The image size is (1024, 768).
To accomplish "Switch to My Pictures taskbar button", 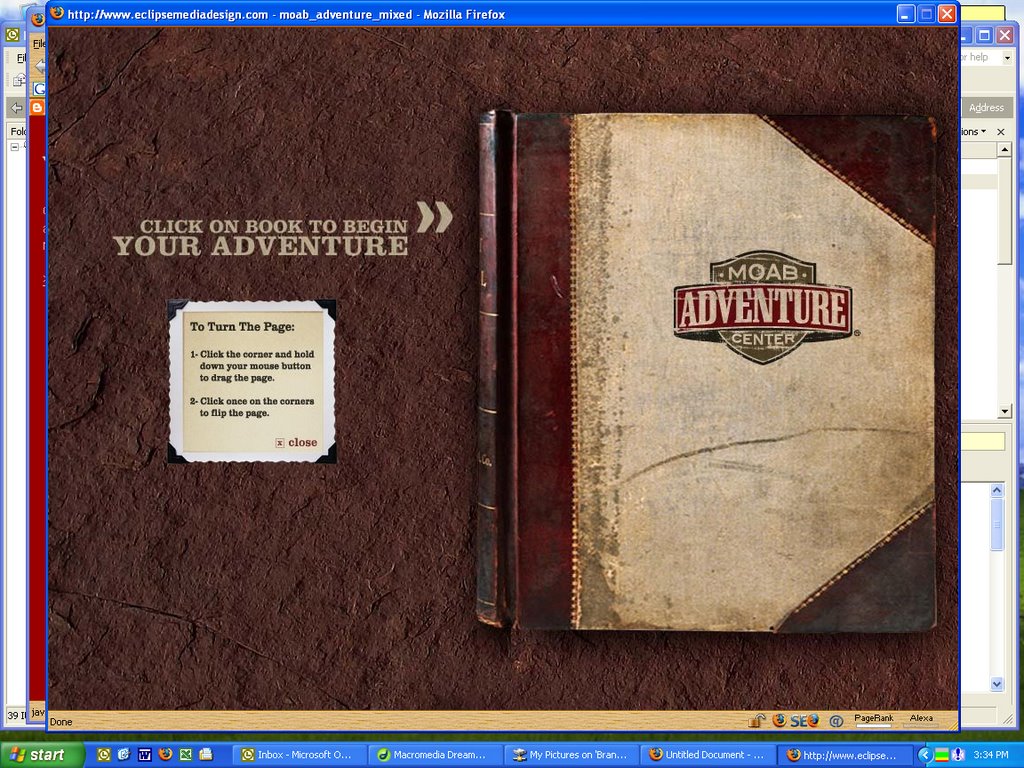I will click(x=571, y=755).
